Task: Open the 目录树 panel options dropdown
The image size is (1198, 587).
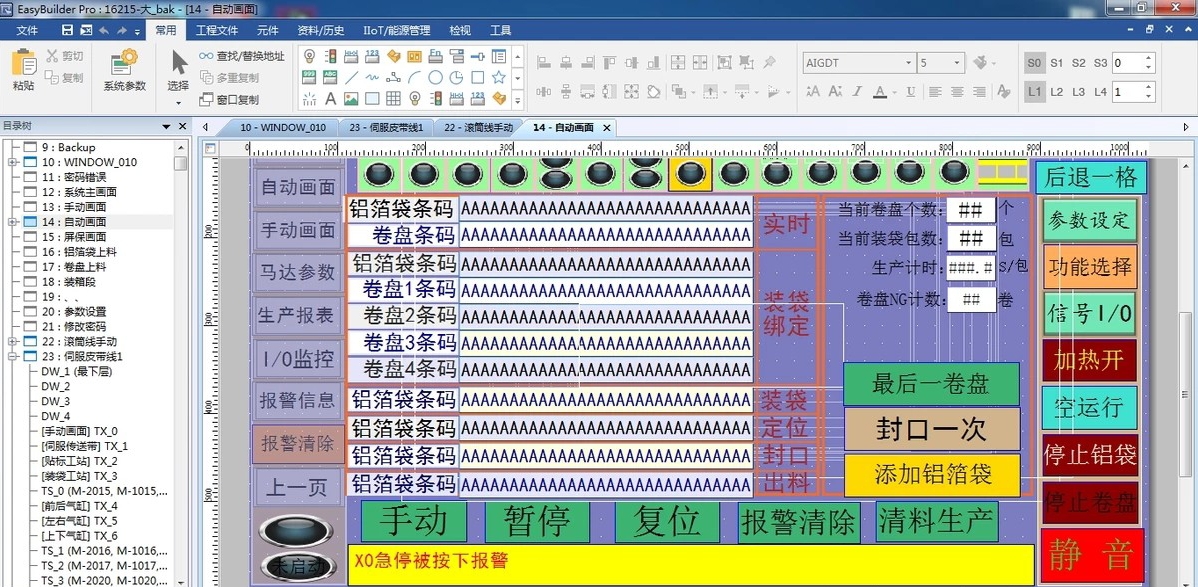Action: point(167,126)
